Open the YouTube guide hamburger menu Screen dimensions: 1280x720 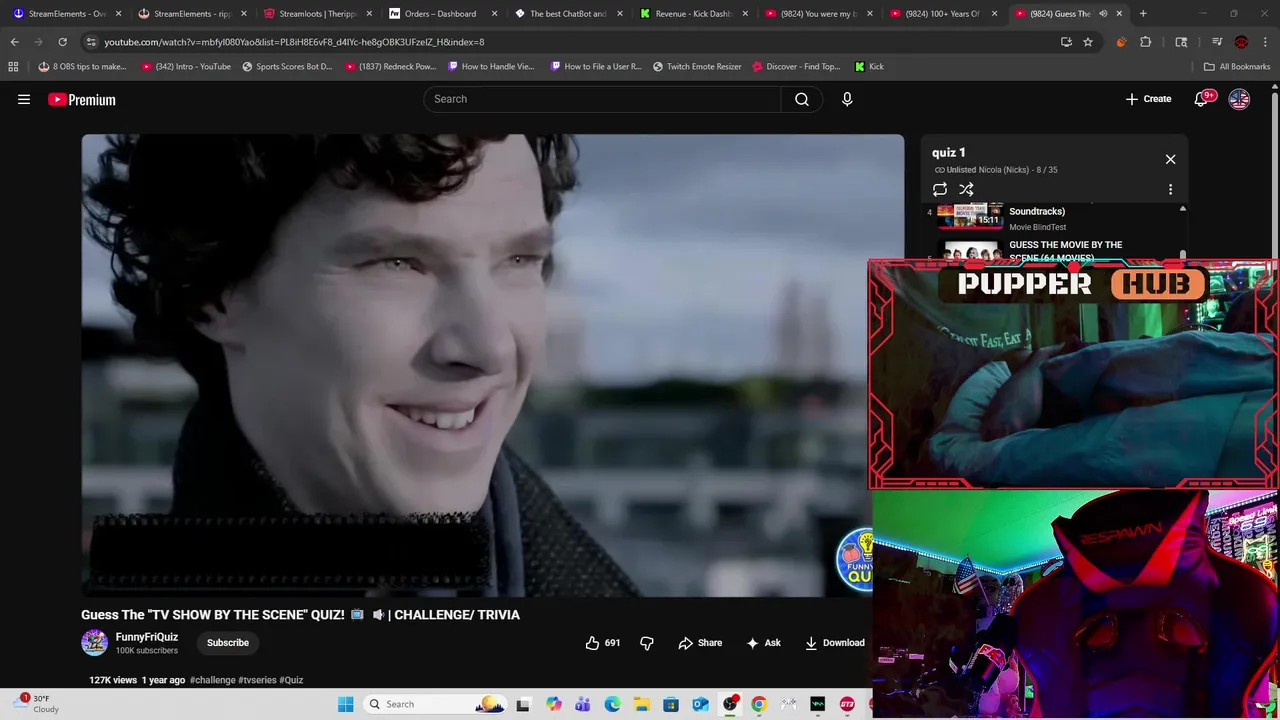pos(24,99)
